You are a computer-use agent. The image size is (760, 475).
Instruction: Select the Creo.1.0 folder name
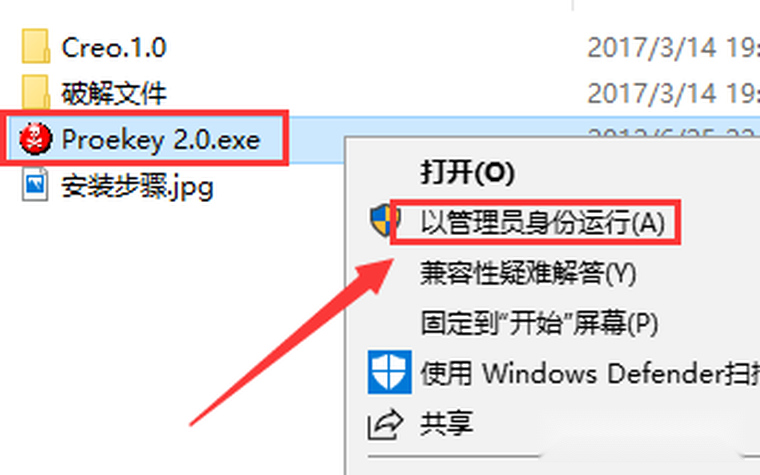click(114, 48)
